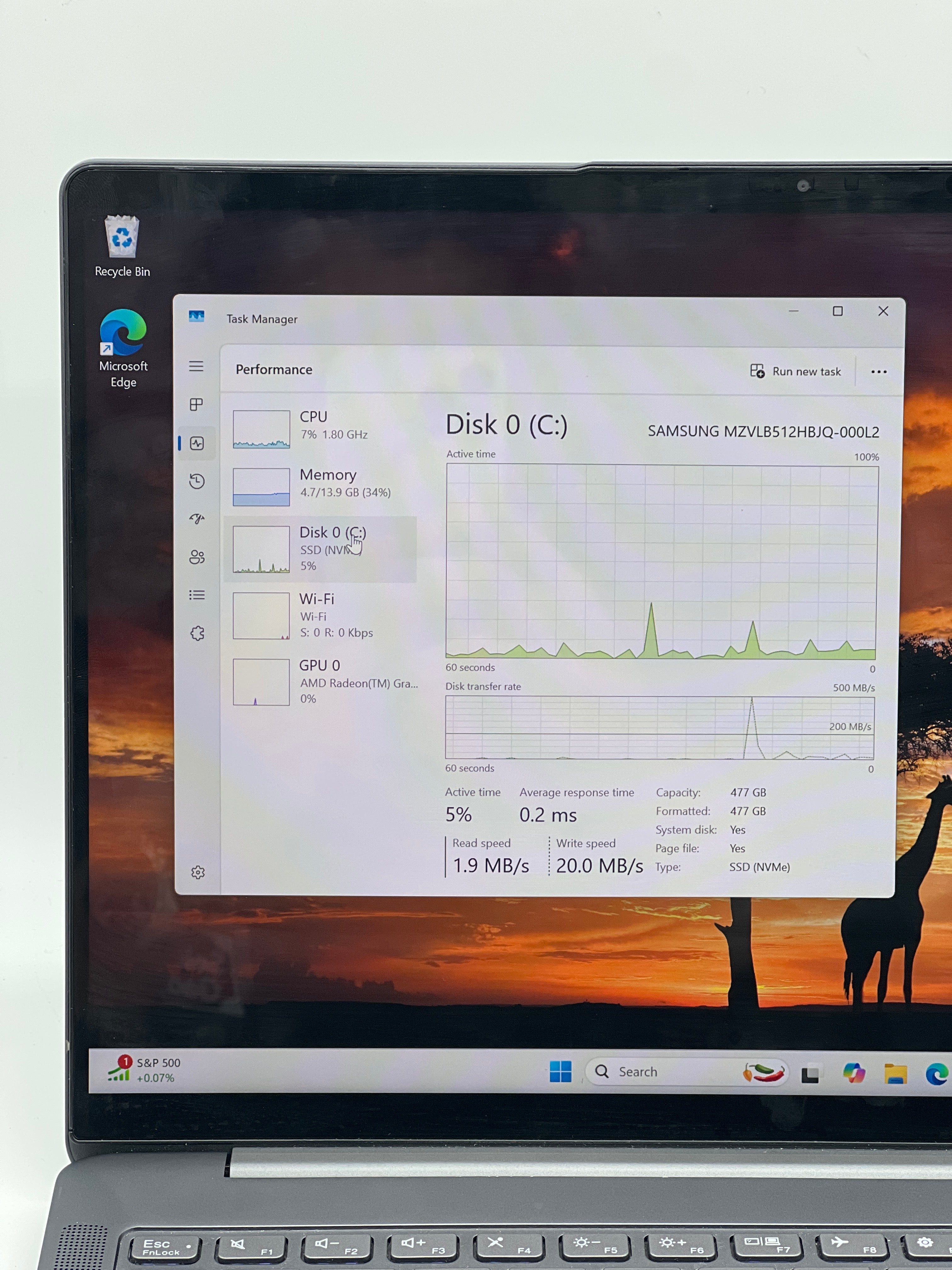Open the three-dot more options menu

(879, 372)
